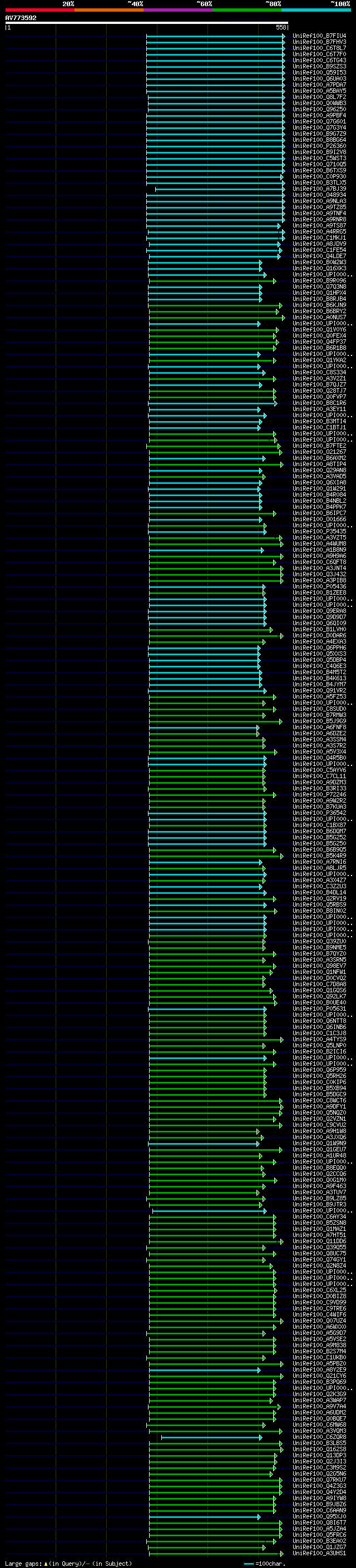Select UniRef100_B6KJN9 hit
Viewport: 356px width, 1568px height.
[x=319, y=305]
